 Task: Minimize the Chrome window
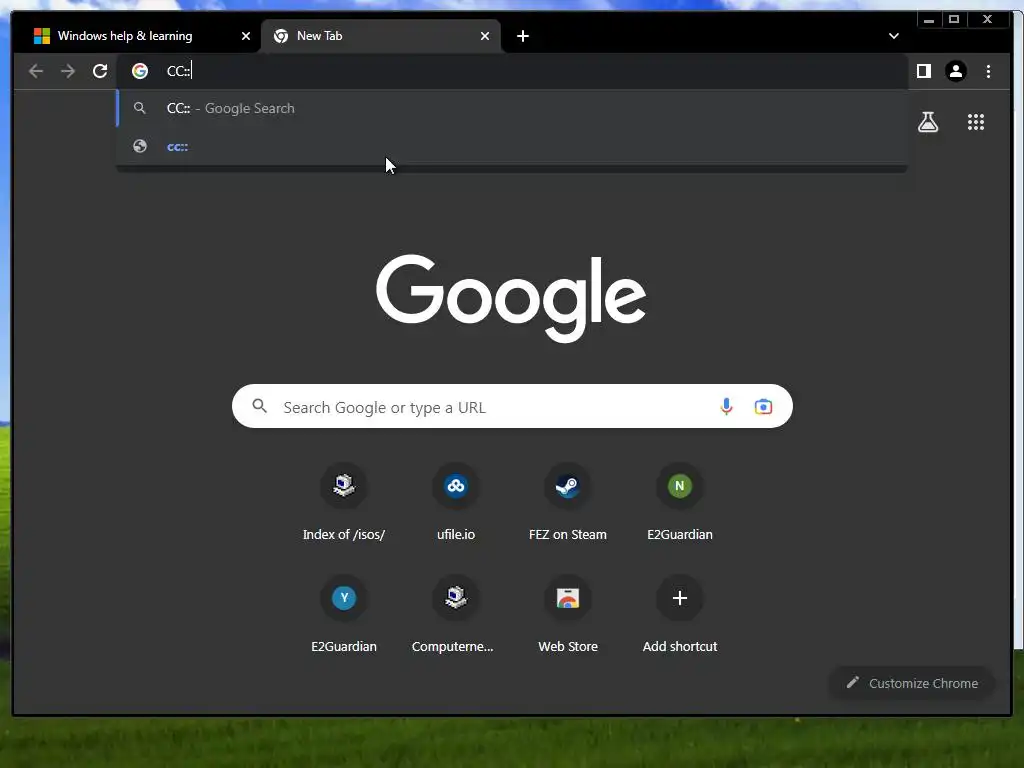coord(929,20)
